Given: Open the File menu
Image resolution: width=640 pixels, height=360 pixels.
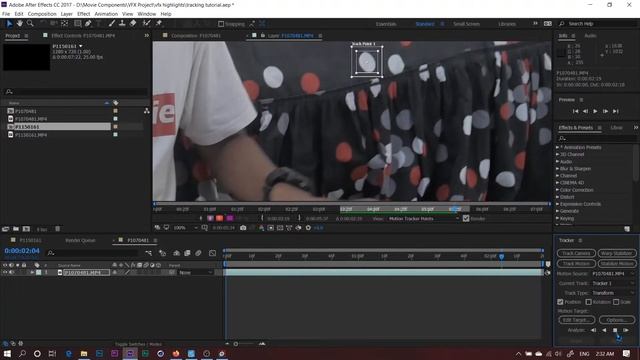Looking at the screenshot, I should pos(6,14).
